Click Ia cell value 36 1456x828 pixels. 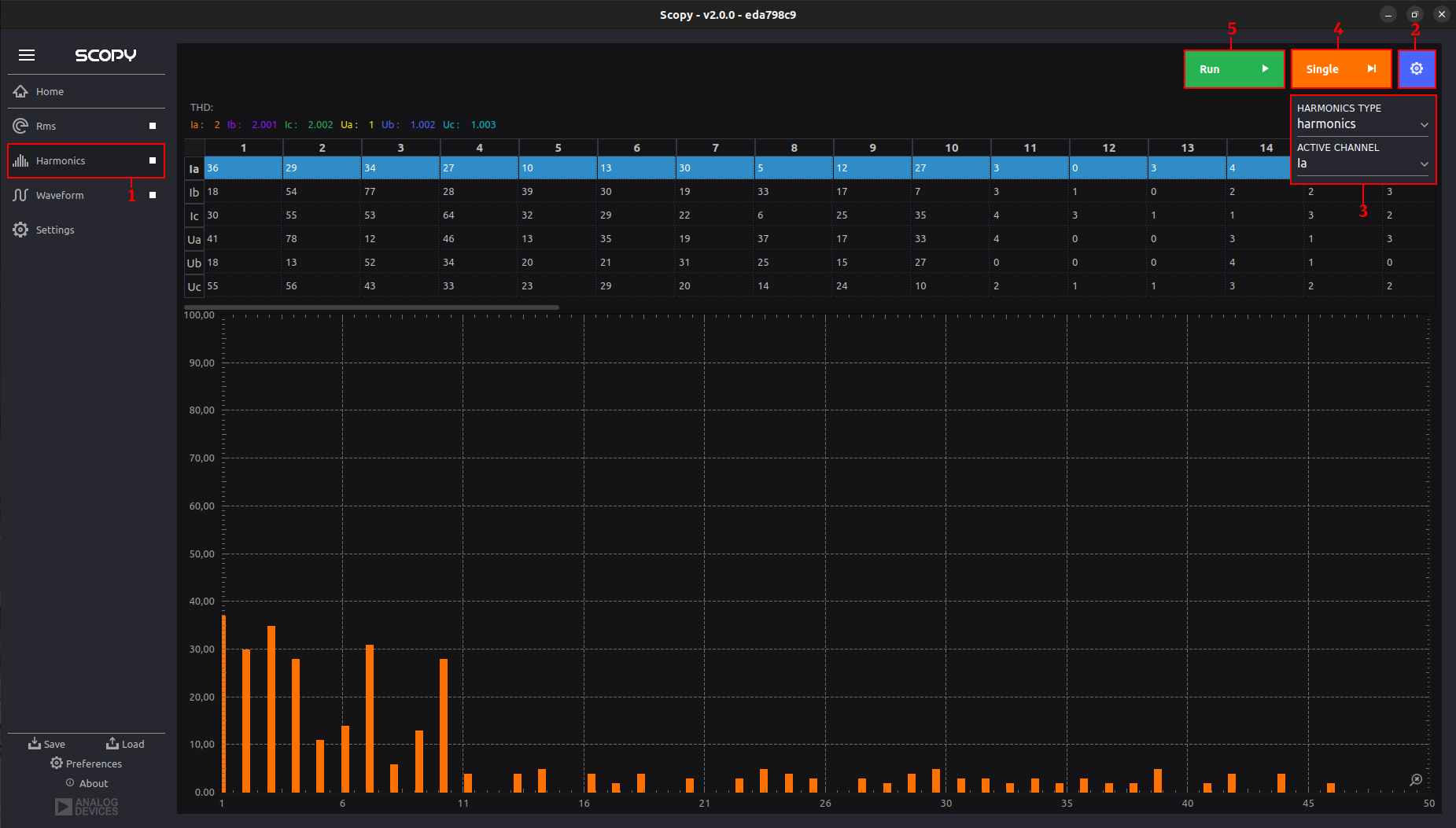coord(243,168)
